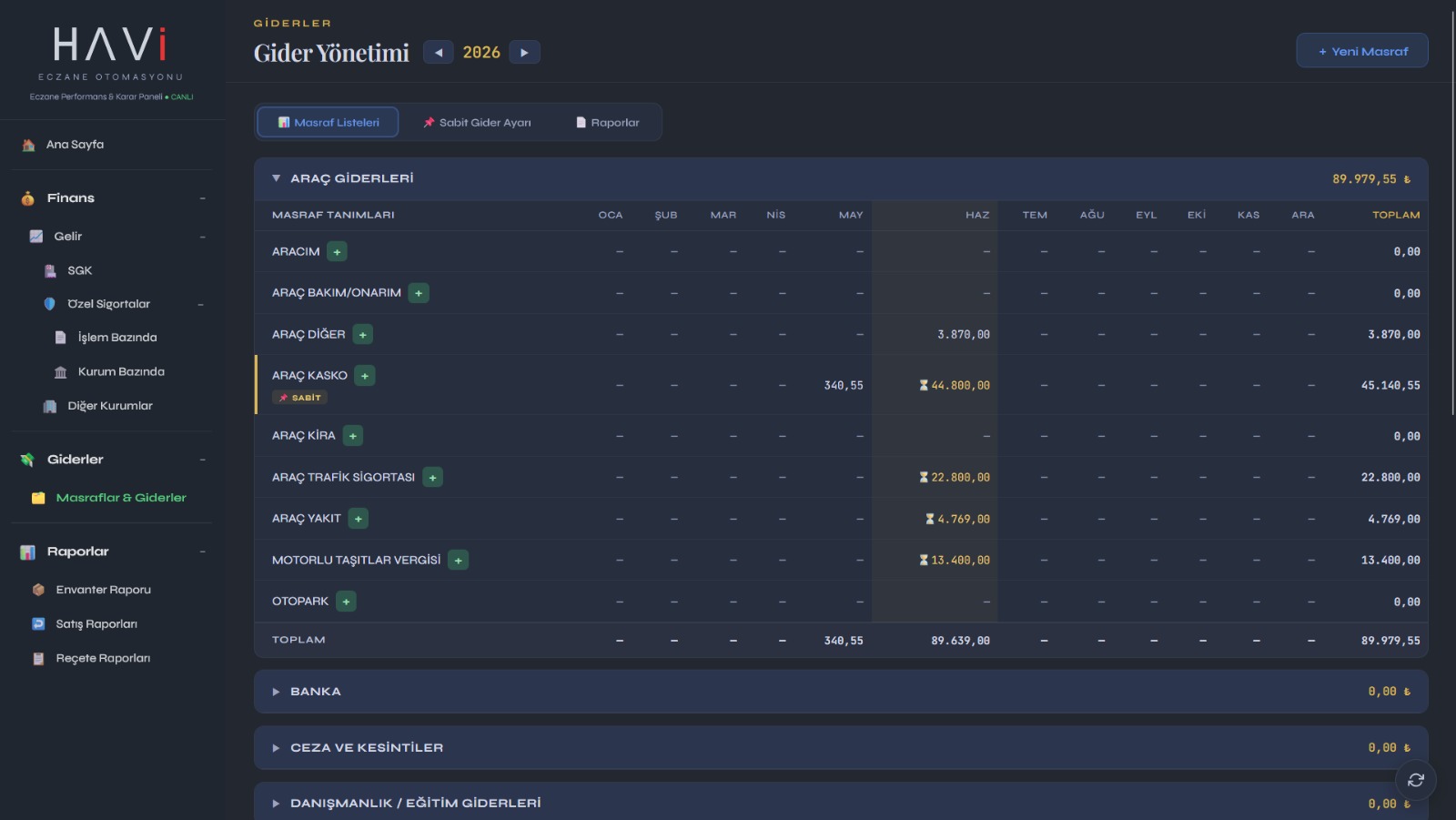
Task: Click ARAÇ KASKO total 45.140,55
Action: pos(1390,386)
